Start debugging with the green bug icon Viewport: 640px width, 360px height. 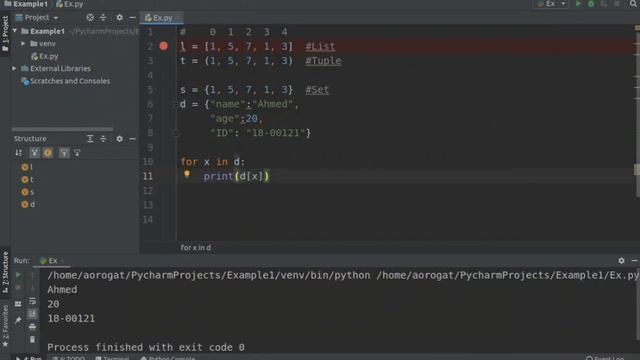[591, 4]
